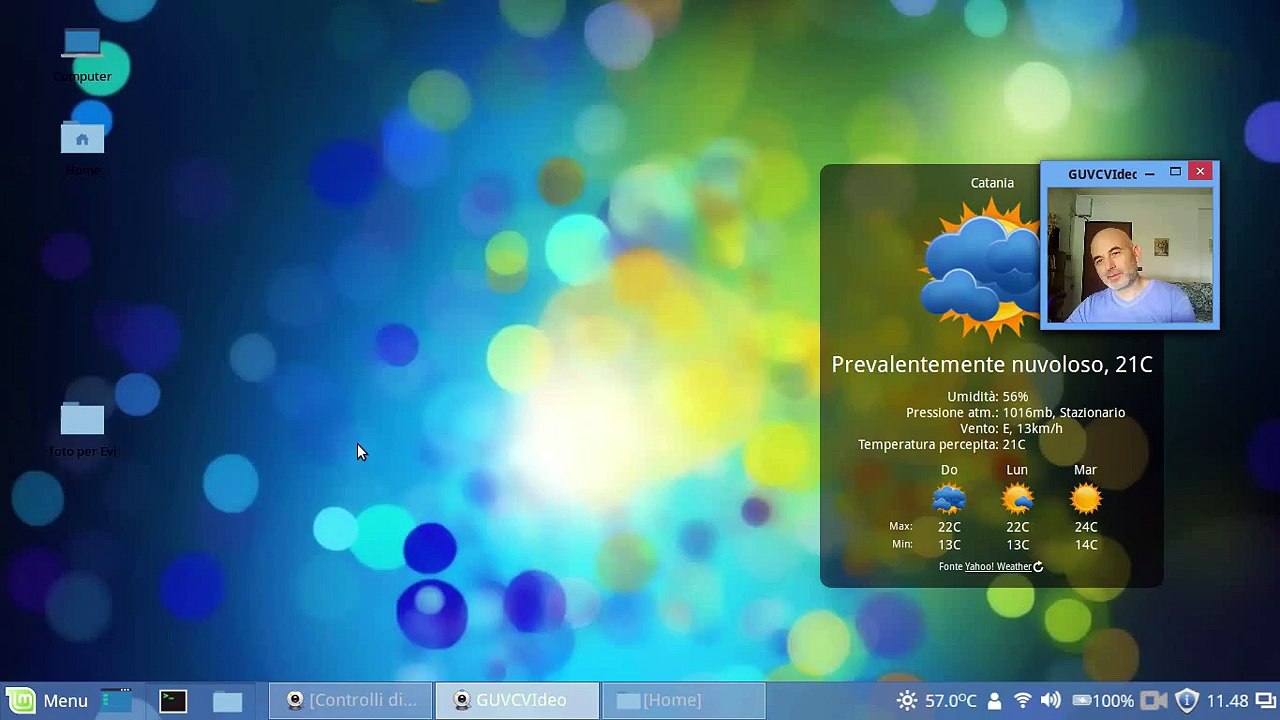The width and height of the screenshot is (1280, 720).
Task: Select the Foto per Evi folder
Action: click(82, 431)
